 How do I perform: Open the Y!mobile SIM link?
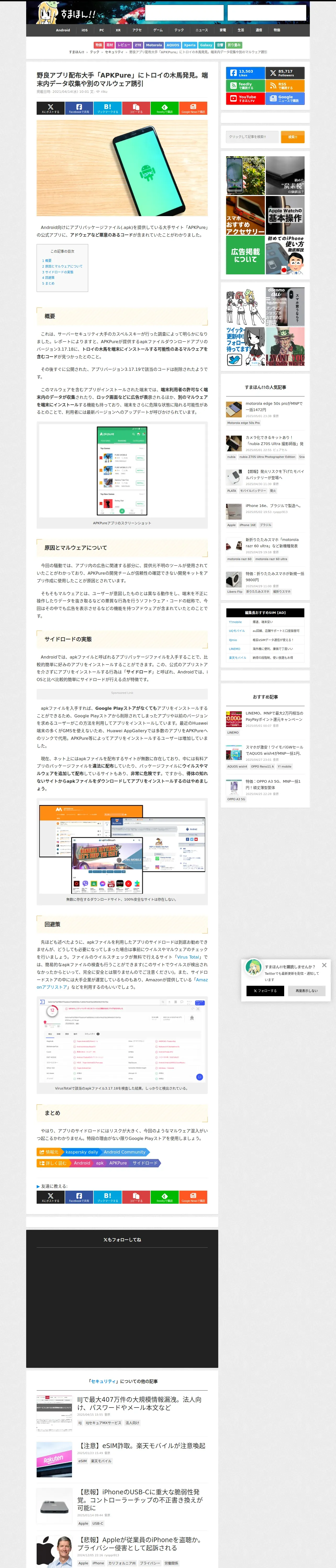[x=235, y=622]
